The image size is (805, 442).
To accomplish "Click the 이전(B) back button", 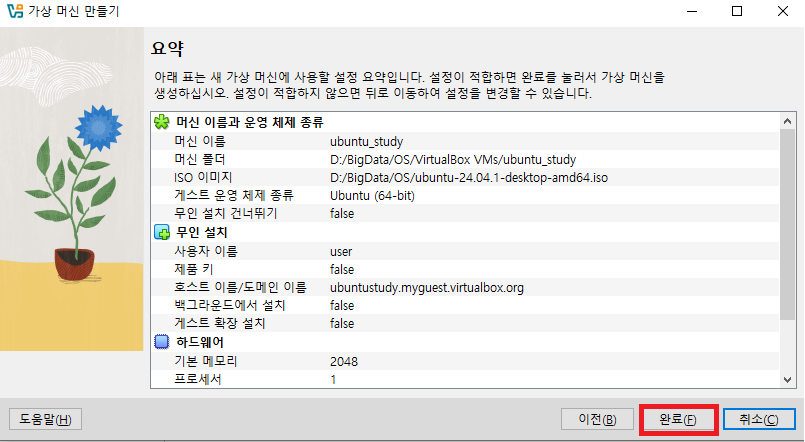I will click(597, 419).
